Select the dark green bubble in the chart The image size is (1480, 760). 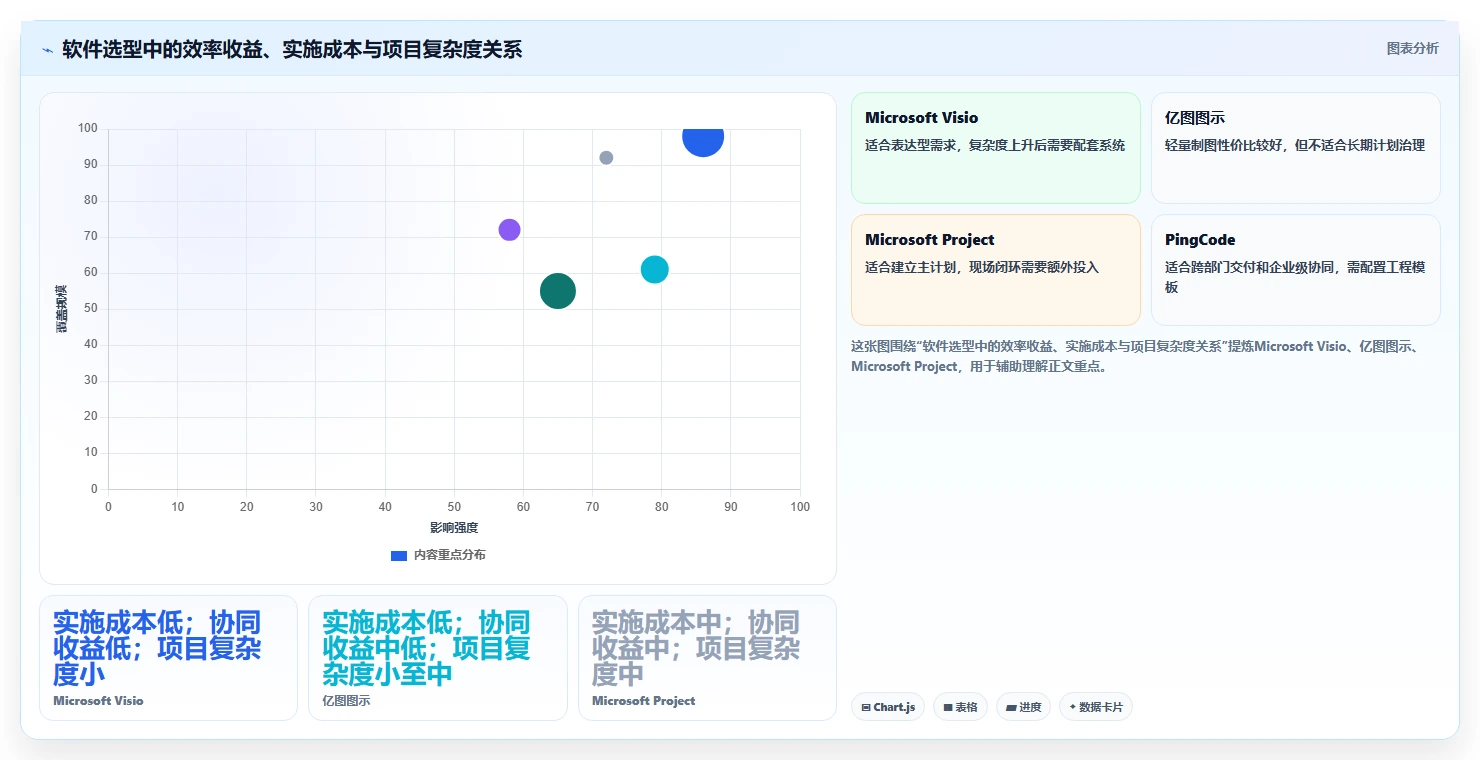[x=558, y=291]
